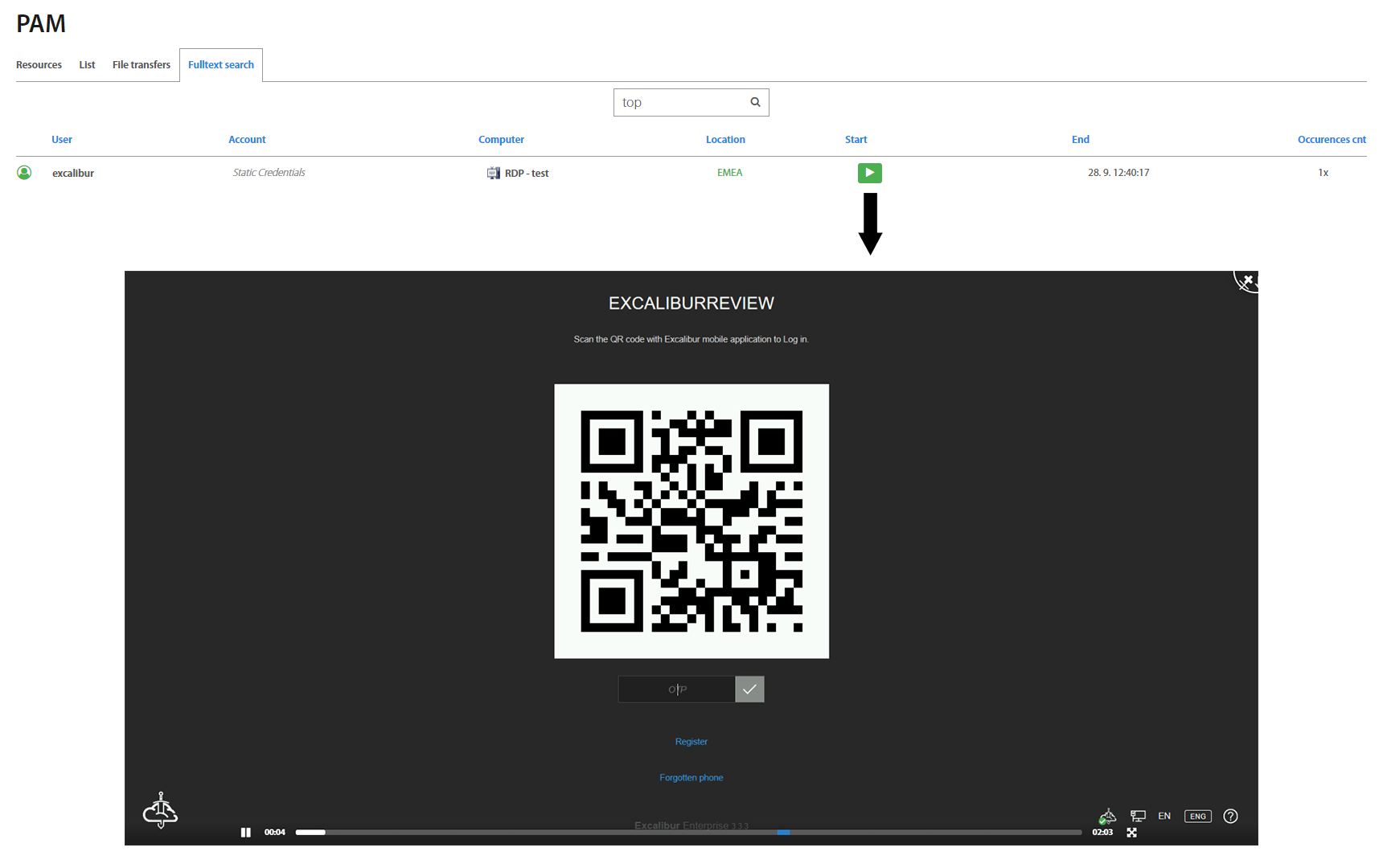This screenshot has height=868, width=1383.
Task: Open the List tab
Action: [87, 65]
